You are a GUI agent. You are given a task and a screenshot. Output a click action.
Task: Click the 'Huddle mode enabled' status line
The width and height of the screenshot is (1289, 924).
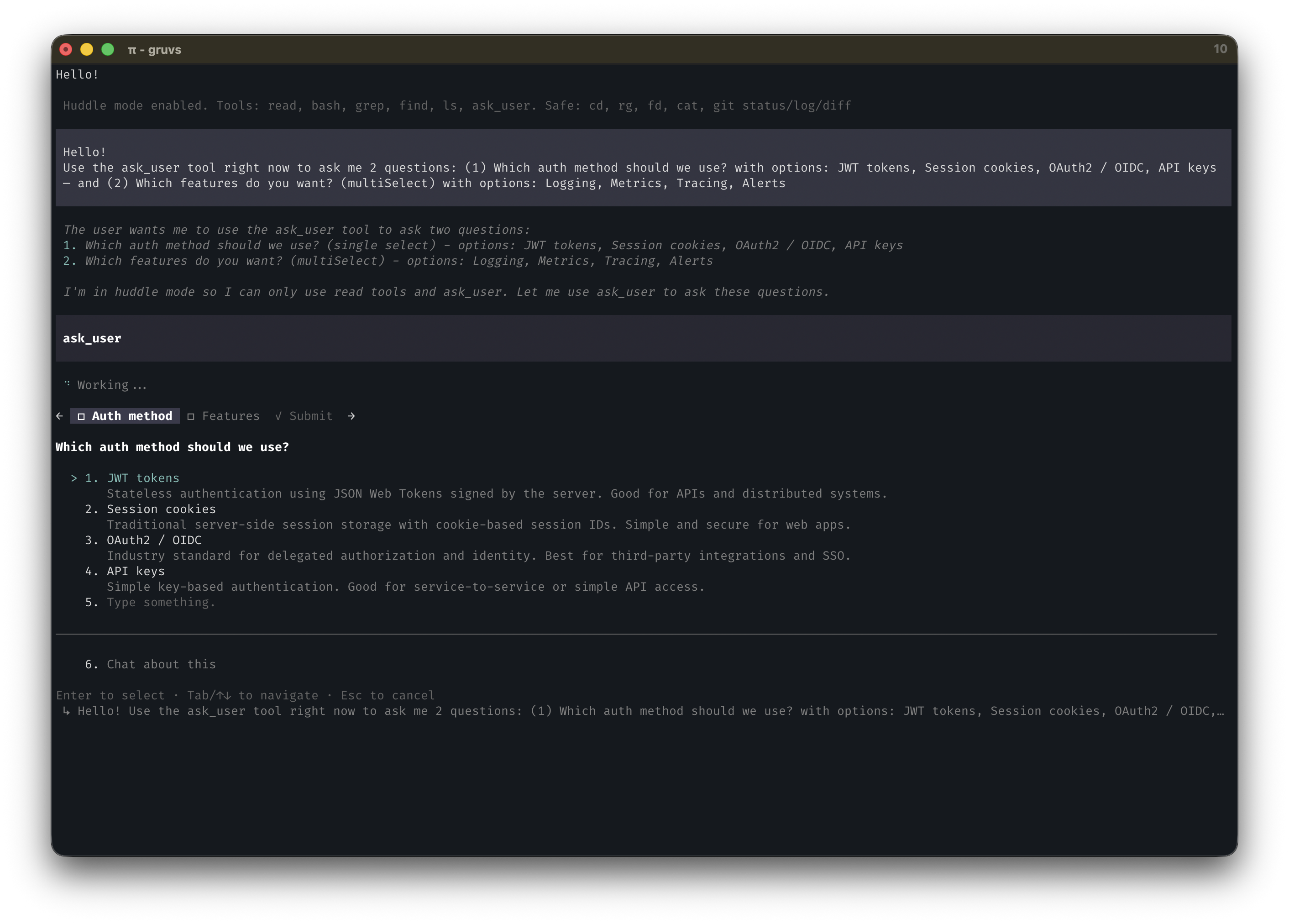457,105
